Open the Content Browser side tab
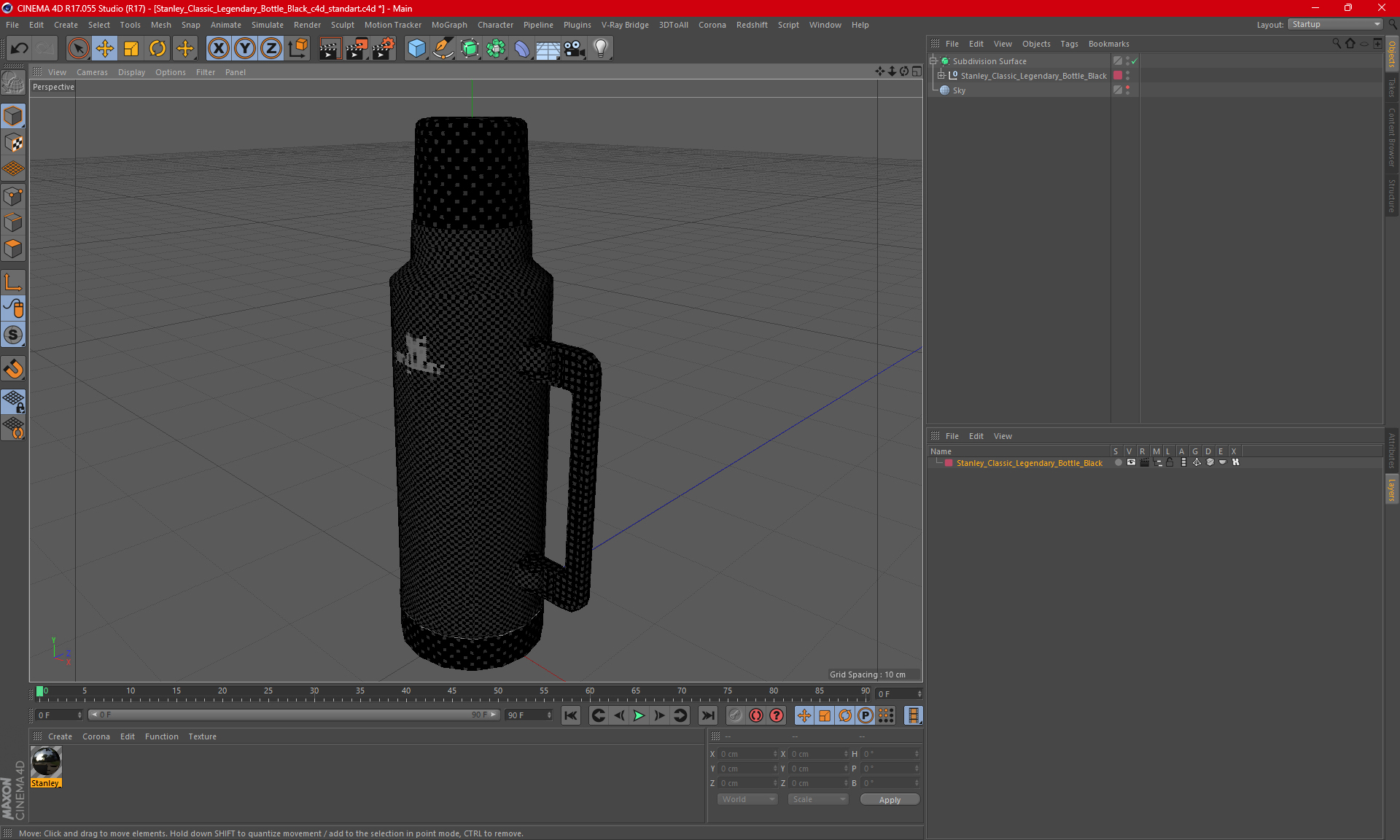1400x840 pixels. (x=1391, y=137)
